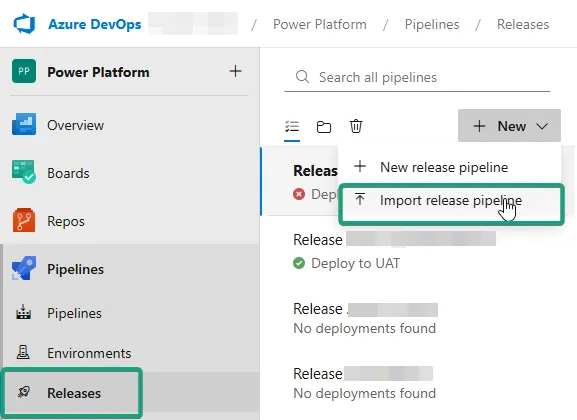Click the red failed deployment icon
Viewport: 577px width, 420px height.
[x=299, y=194]
